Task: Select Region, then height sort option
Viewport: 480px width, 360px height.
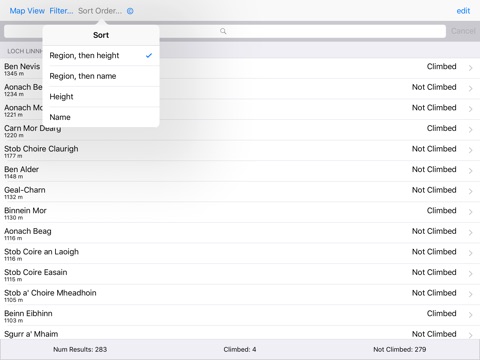Action: pyautogui.click(x=101, y=56)
